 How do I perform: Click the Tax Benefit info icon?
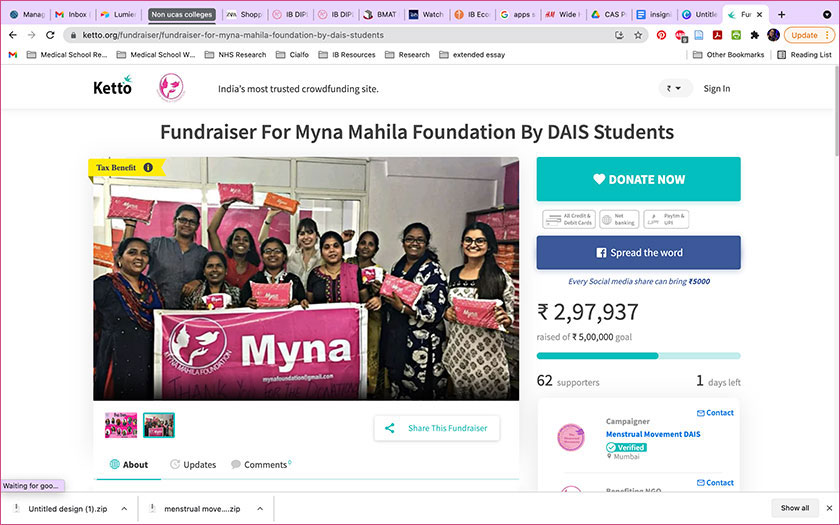pyautogui.click(x=148, y=168)
